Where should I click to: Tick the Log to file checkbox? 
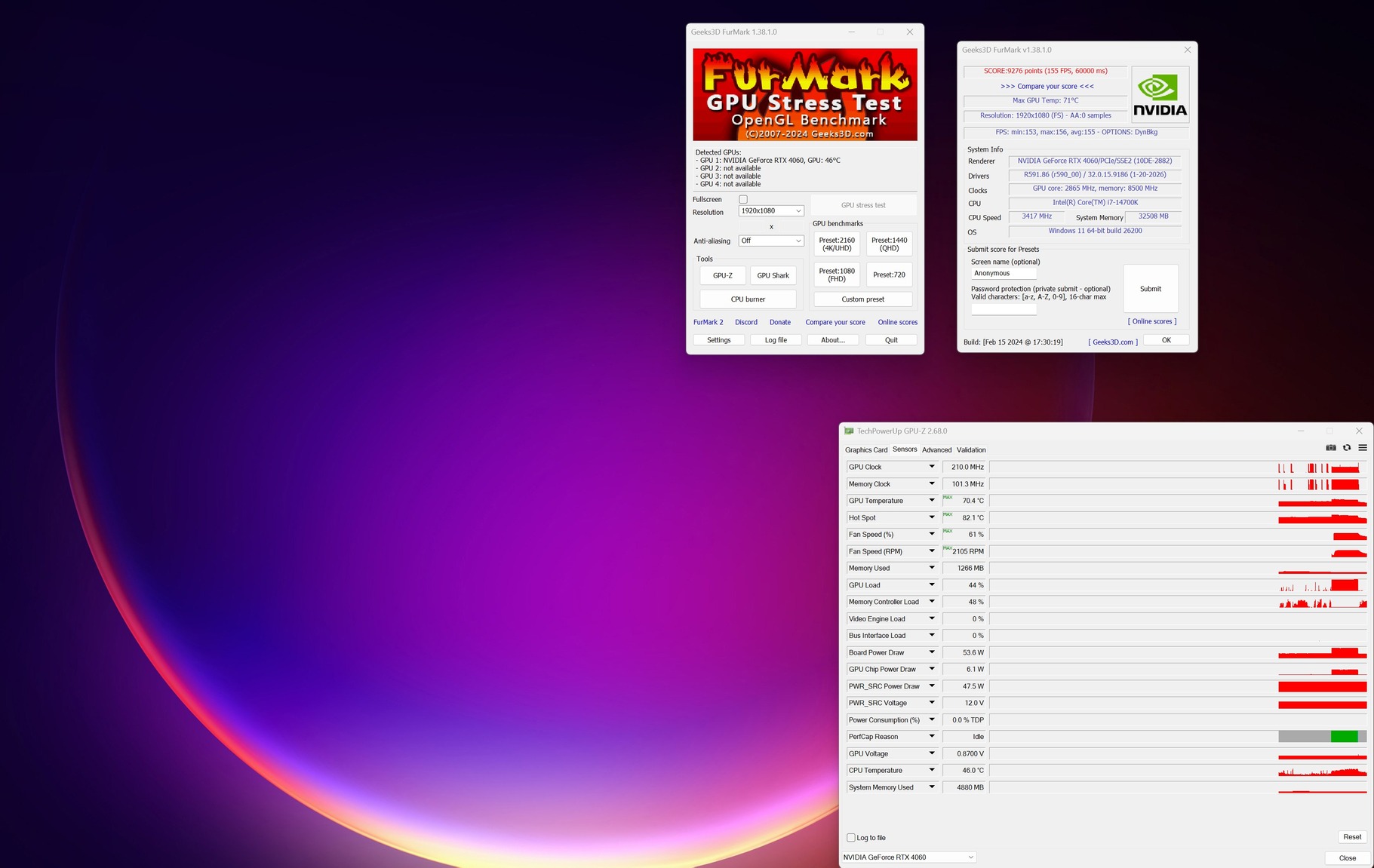tap(851, 838)
